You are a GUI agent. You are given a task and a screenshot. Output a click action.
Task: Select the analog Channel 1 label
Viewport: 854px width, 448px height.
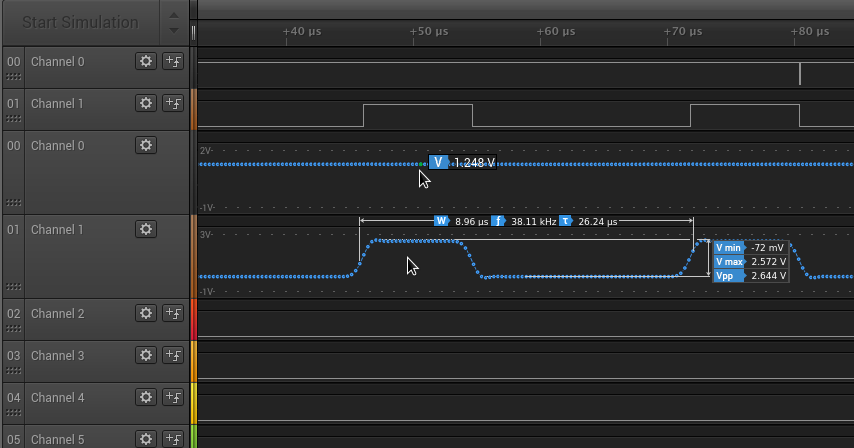[x=57, y=229]
